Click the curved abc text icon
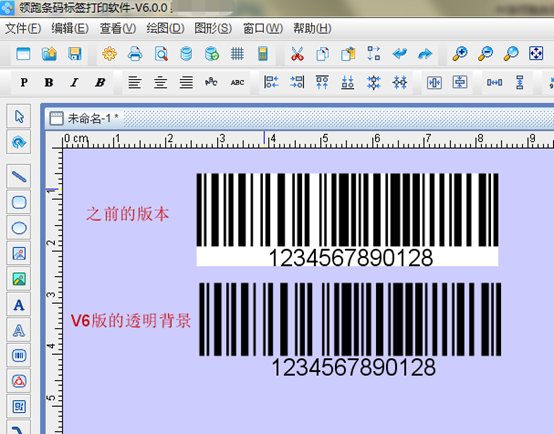 pos(211,82)
